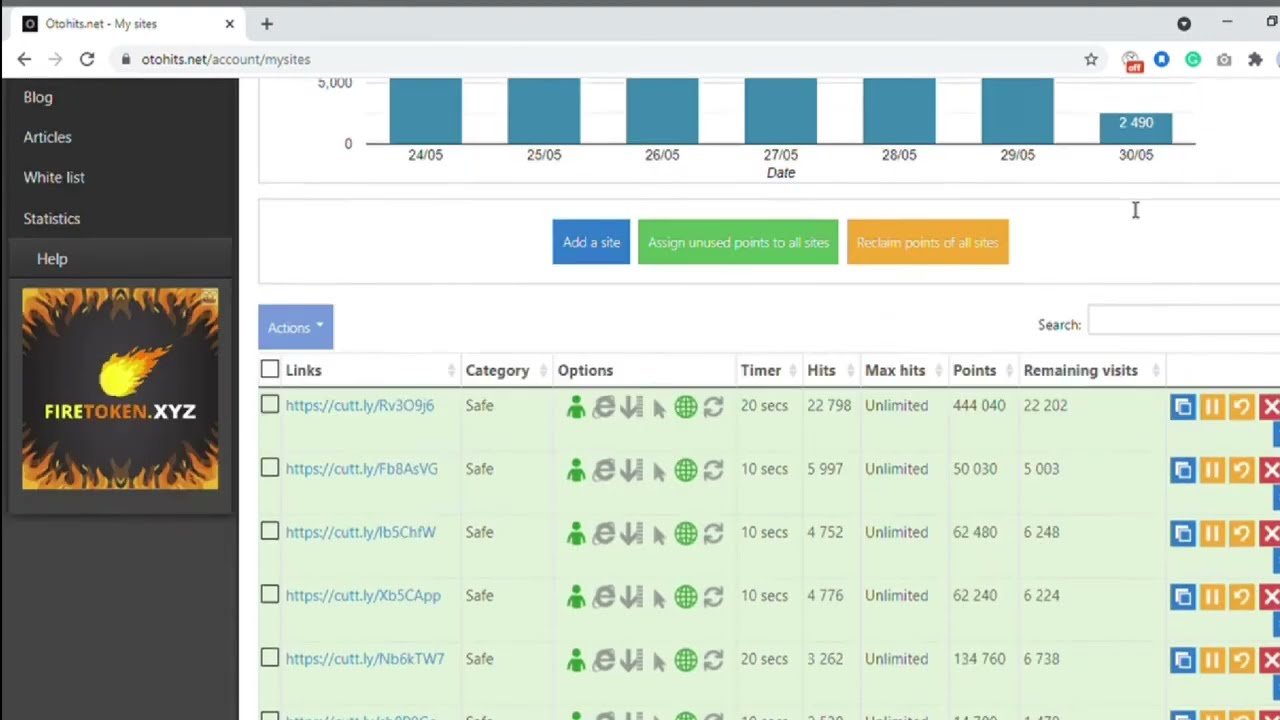Reset the Rv3O9j6 site with undo icon

1241,407
